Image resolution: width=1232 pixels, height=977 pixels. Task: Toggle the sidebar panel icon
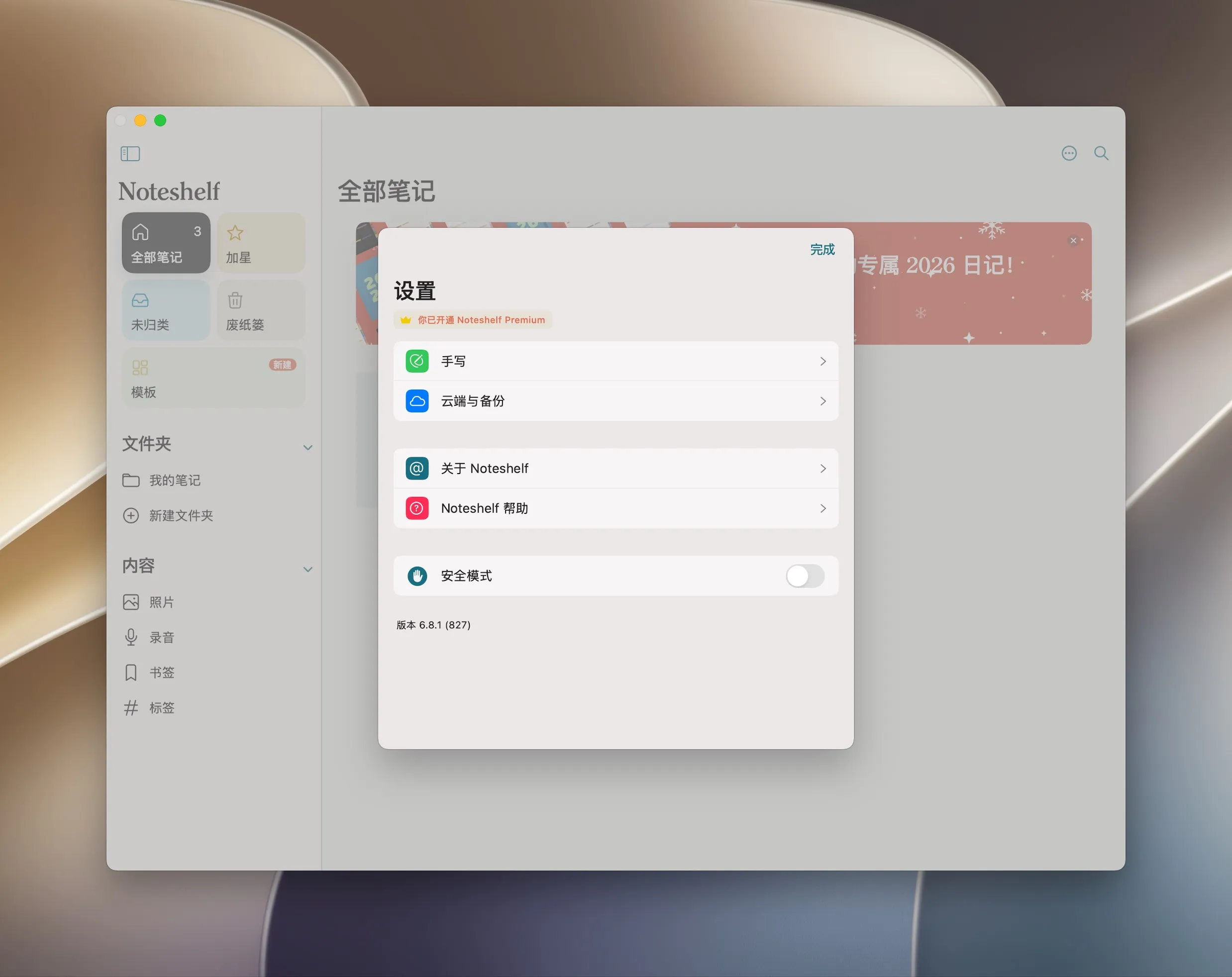[130, 154]
